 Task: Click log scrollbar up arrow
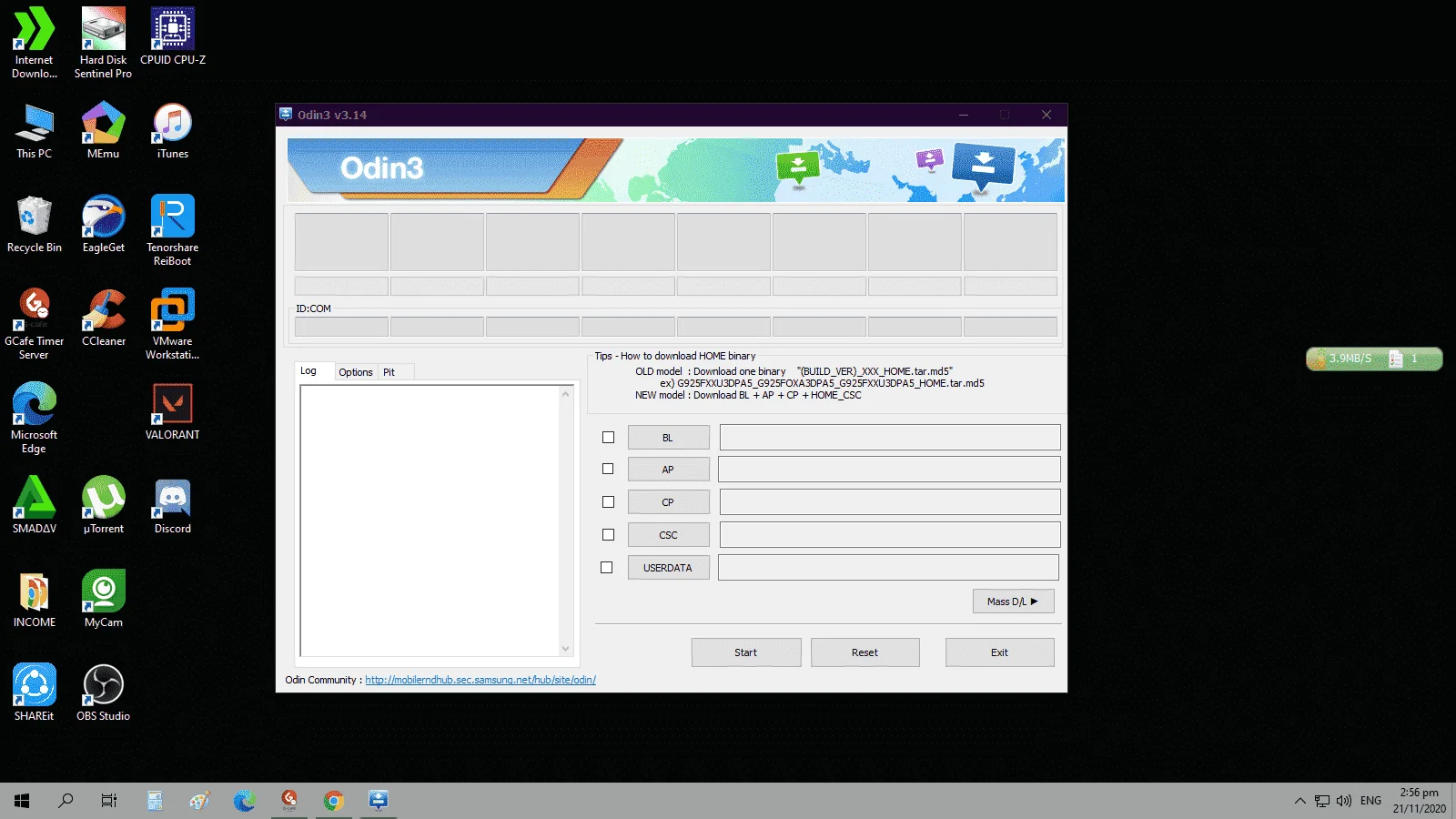(x=566, y=394)
